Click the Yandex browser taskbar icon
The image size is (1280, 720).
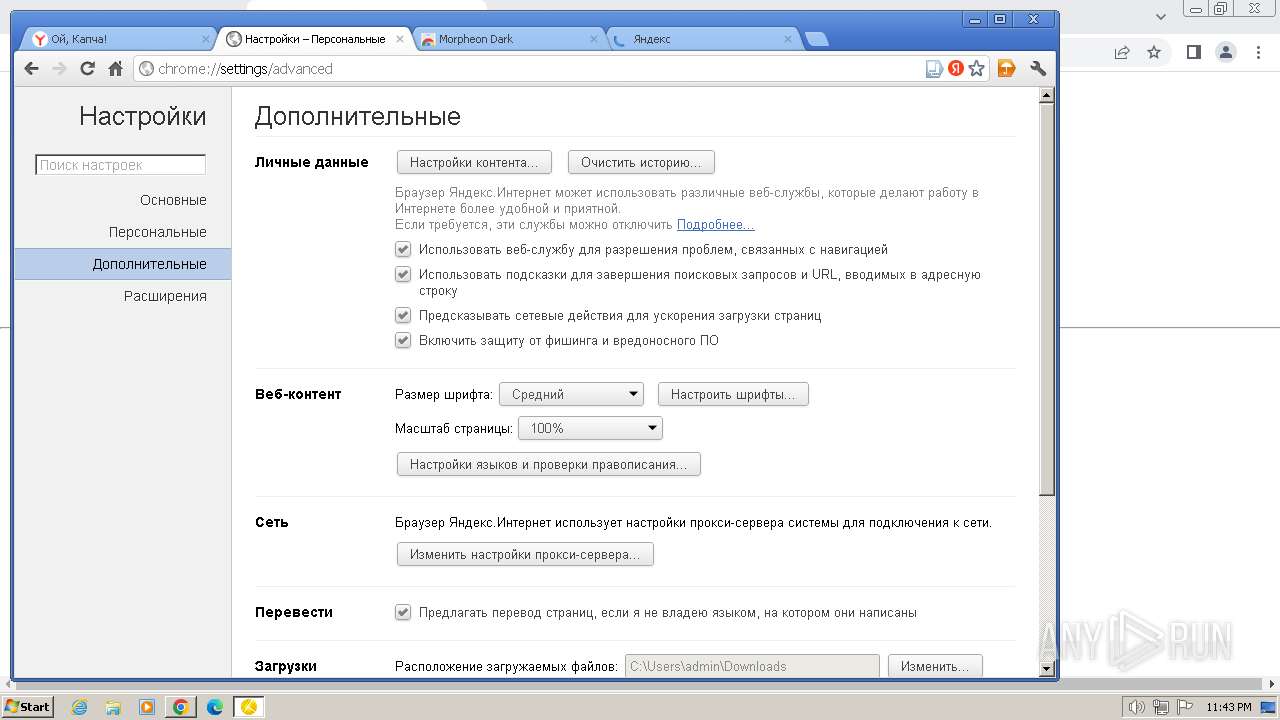coord(249,707)
